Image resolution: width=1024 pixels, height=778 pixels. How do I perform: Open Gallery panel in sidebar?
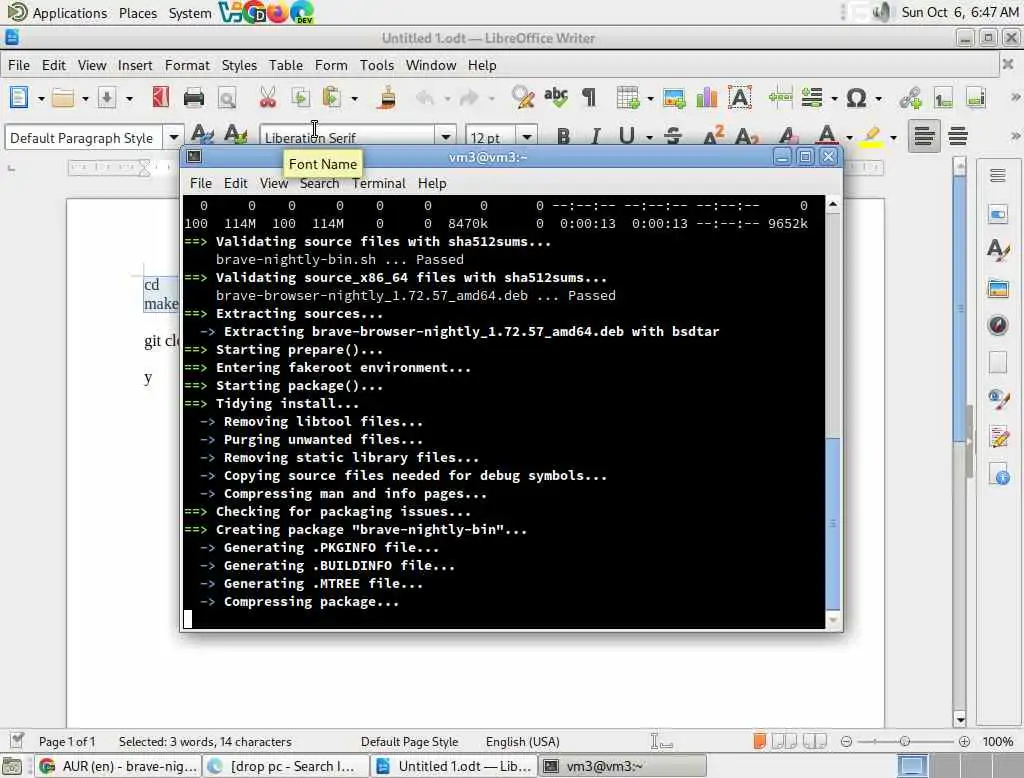pos(997,288)
